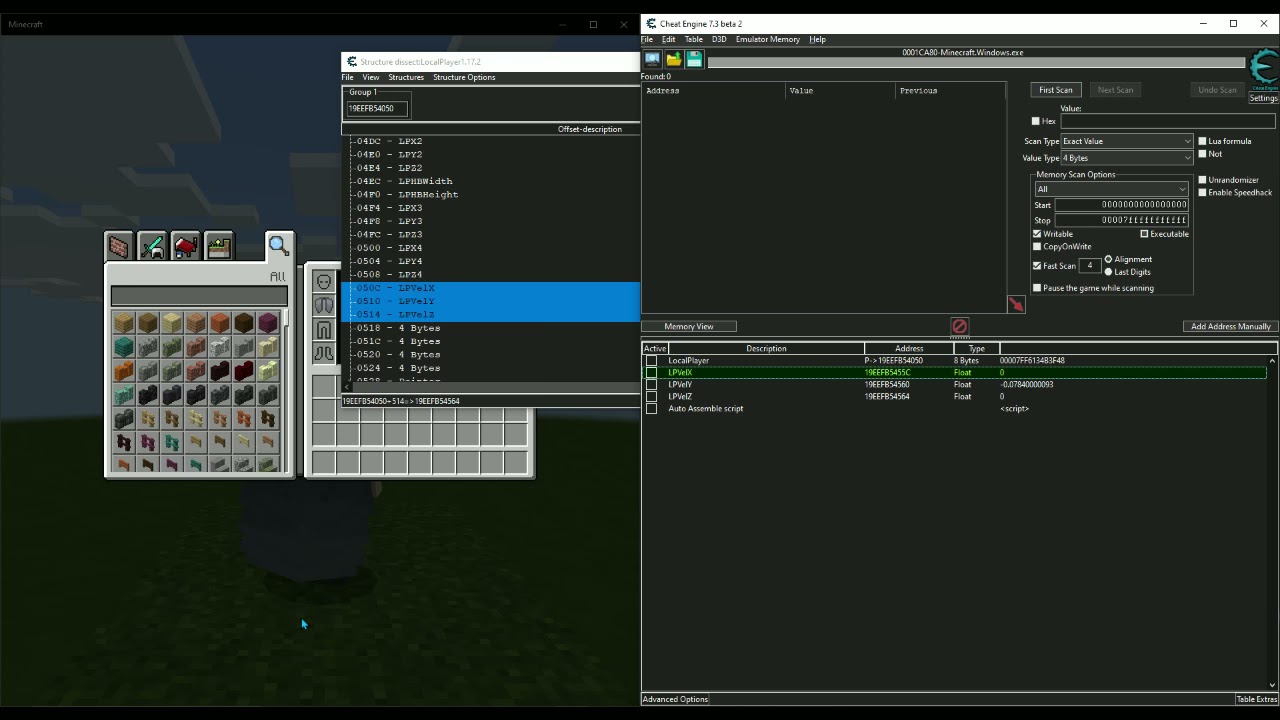Activate the LPVelX address entry checkbox
The image size is (1280, 720).
point(652,372)
